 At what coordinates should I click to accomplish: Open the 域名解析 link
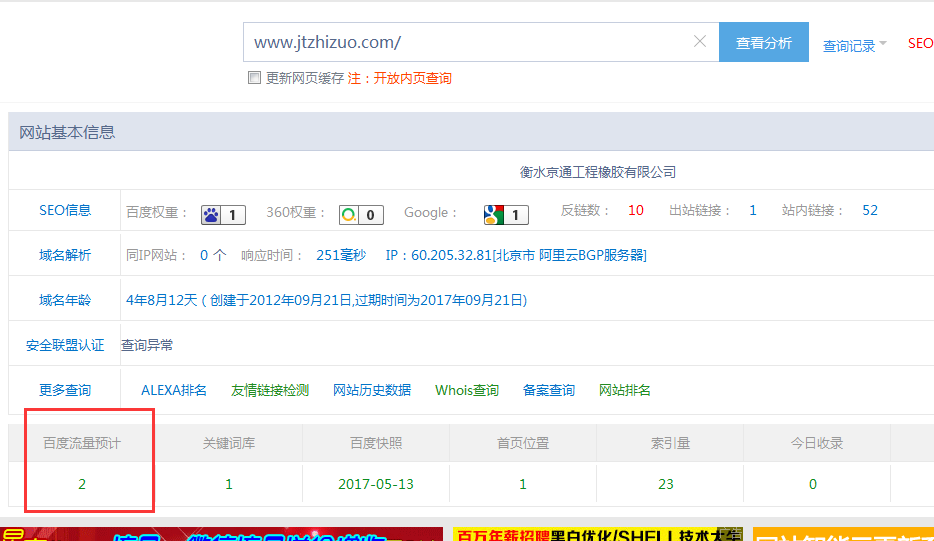click(x=65, y=255)
